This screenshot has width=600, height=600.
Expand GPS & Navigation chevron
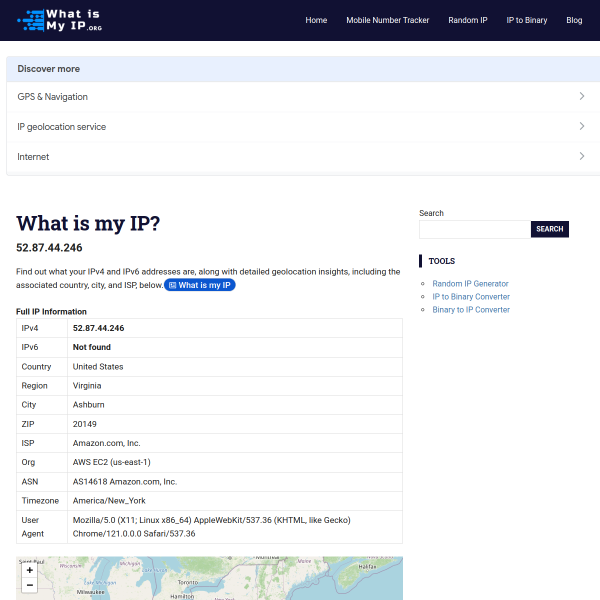click(x=582, y=96)
